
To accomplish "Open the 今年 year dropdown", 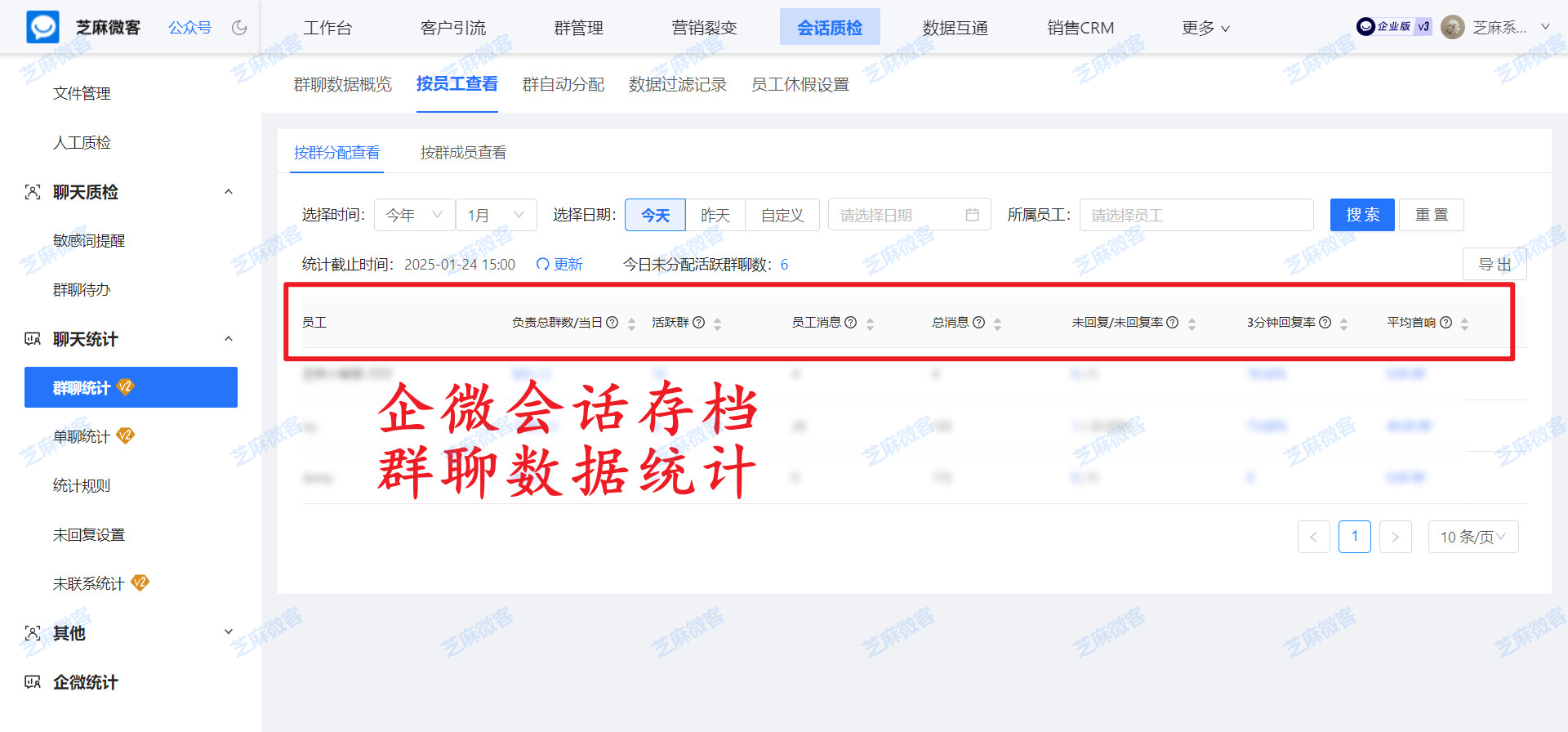I will [414, 215].
